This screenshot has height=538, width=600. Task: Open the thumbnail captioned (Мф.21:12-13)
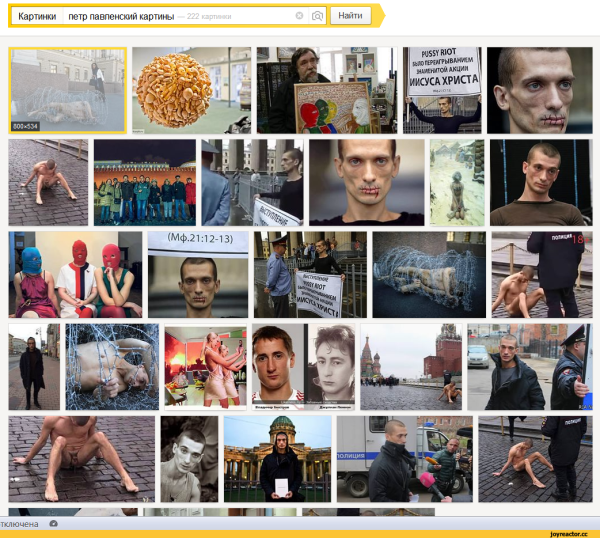click(198, 274)
